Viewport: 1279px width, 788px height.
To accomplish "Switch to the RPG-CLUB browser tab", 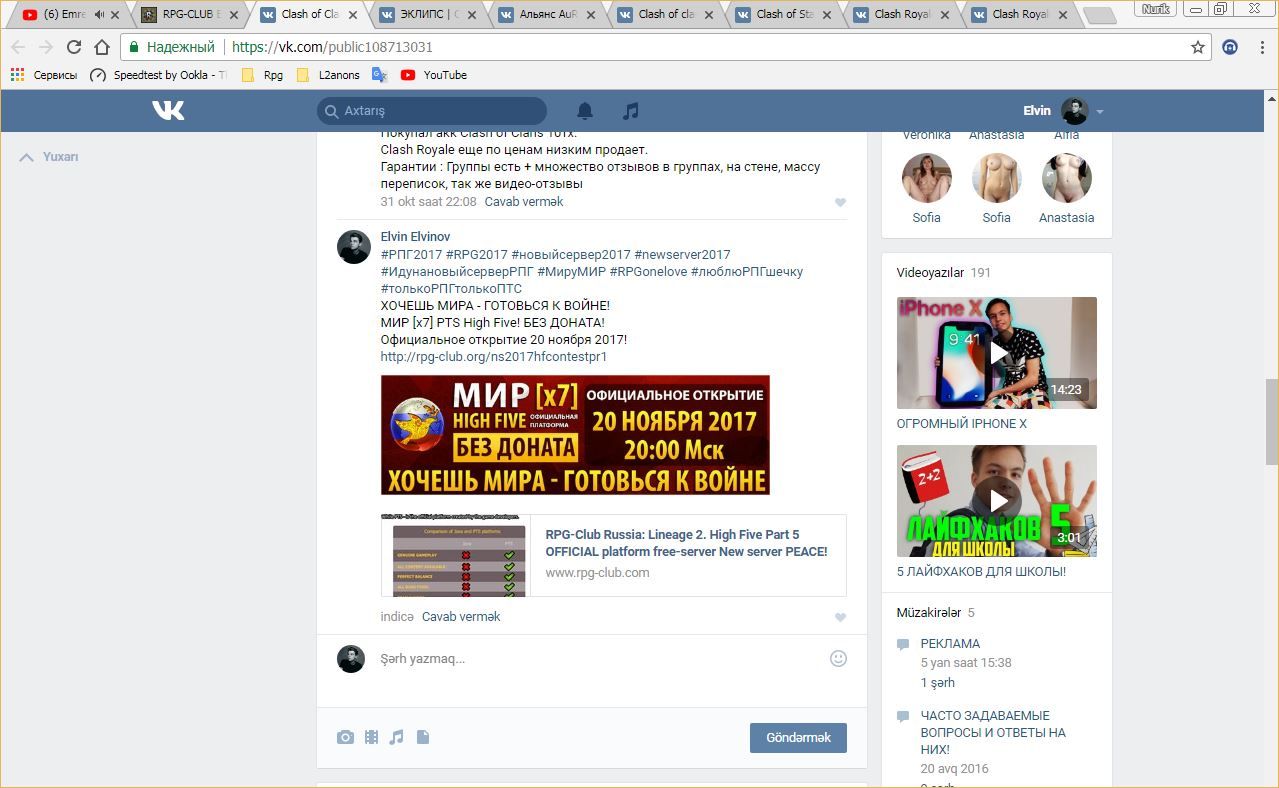I will 190,15.
